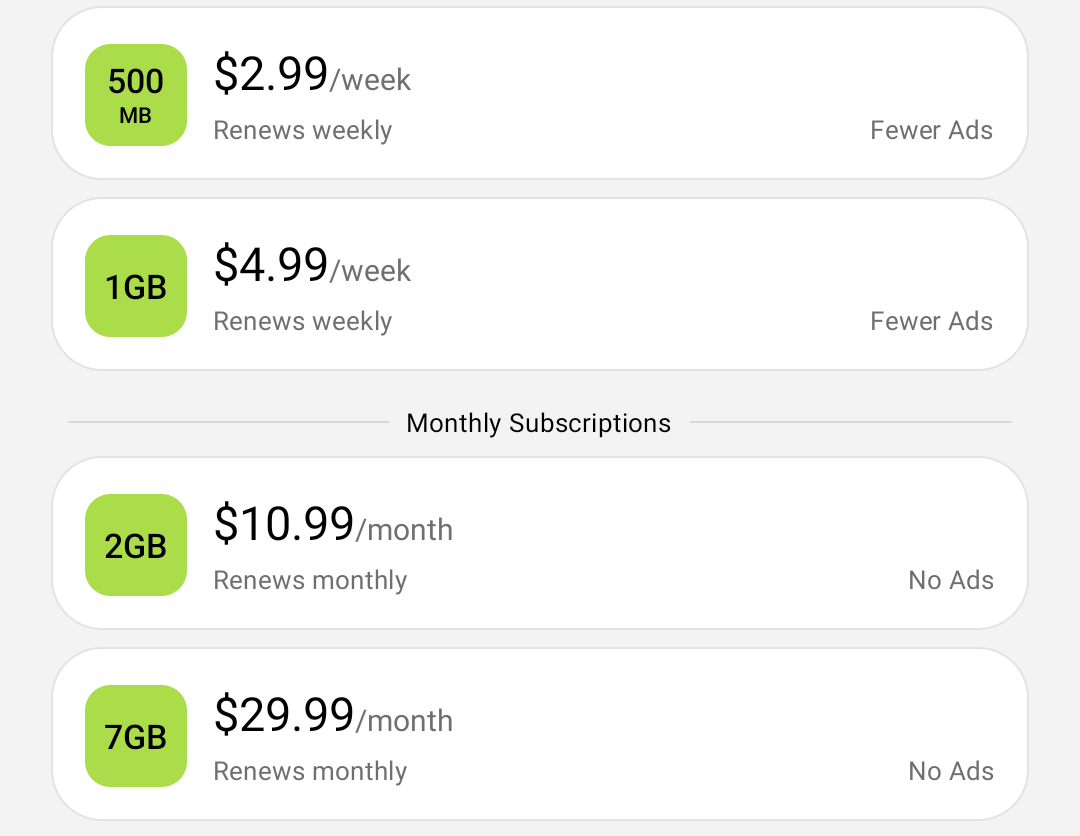Choose the $29.99/month subscription price
Image resolution: width=1080 pixels, height=836 pixels.
333,715
